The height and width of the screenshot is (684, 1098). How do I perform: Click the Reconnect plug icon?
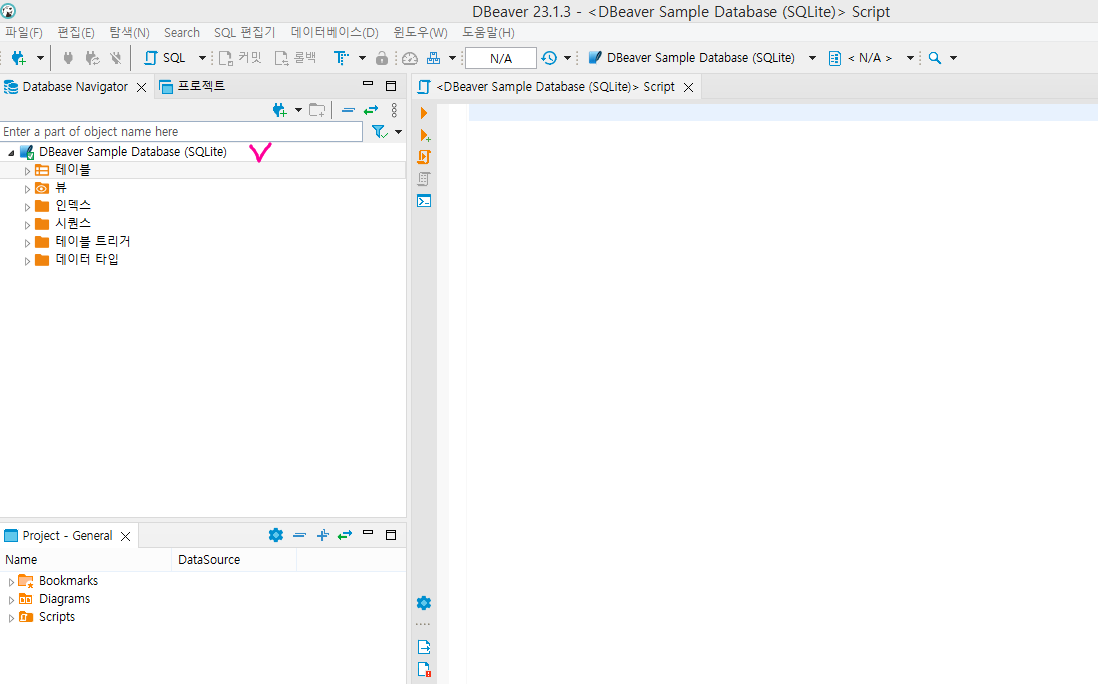[x=92, y=58]
